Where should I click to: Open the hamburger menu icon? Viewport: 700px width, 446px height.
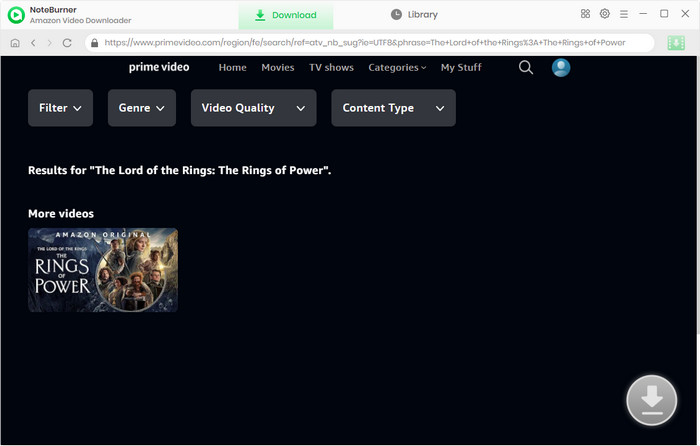[624, 14]
